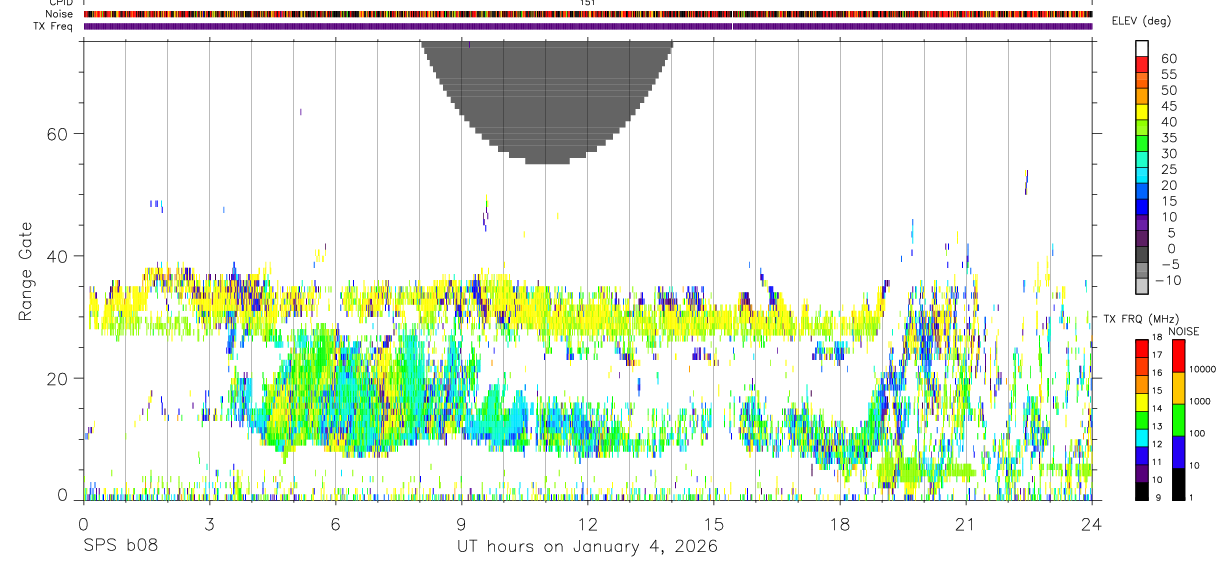
Task: Pick the green swatch of NOISE color bar
Action: point(1177,419)
